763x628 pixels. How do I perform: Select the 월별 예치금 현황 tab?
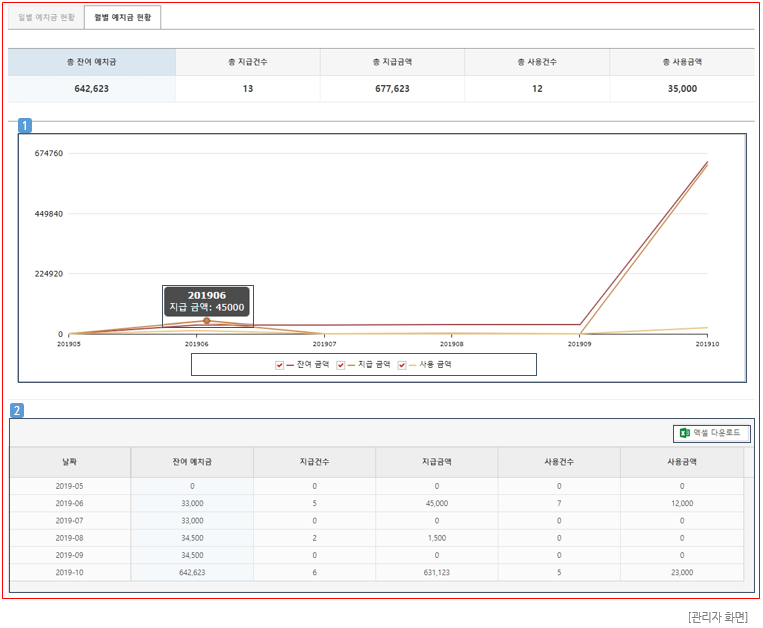click(122, 18)
